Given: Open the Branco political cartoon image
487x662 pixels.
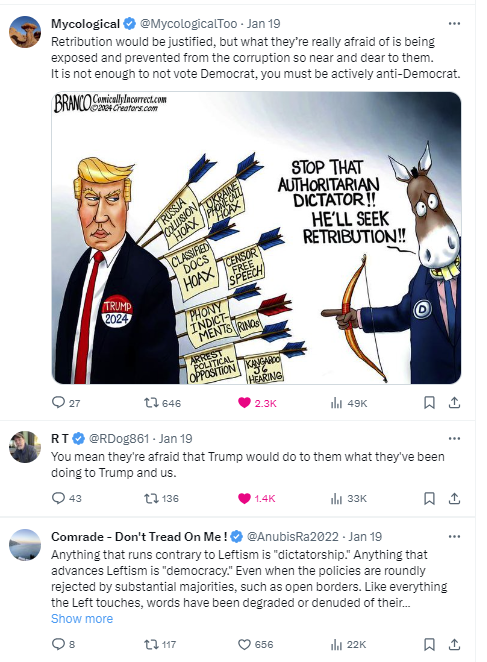Looking at the screenshot, I should (256, 238).
